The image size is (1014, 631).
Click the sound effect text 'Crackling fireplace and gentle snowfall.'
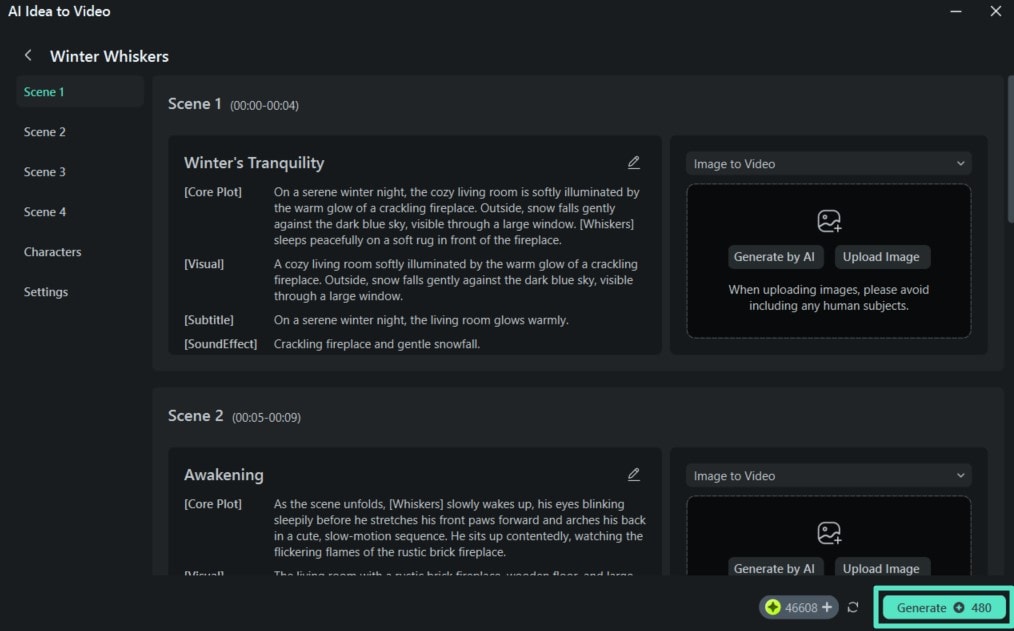[x=377, y=344]
